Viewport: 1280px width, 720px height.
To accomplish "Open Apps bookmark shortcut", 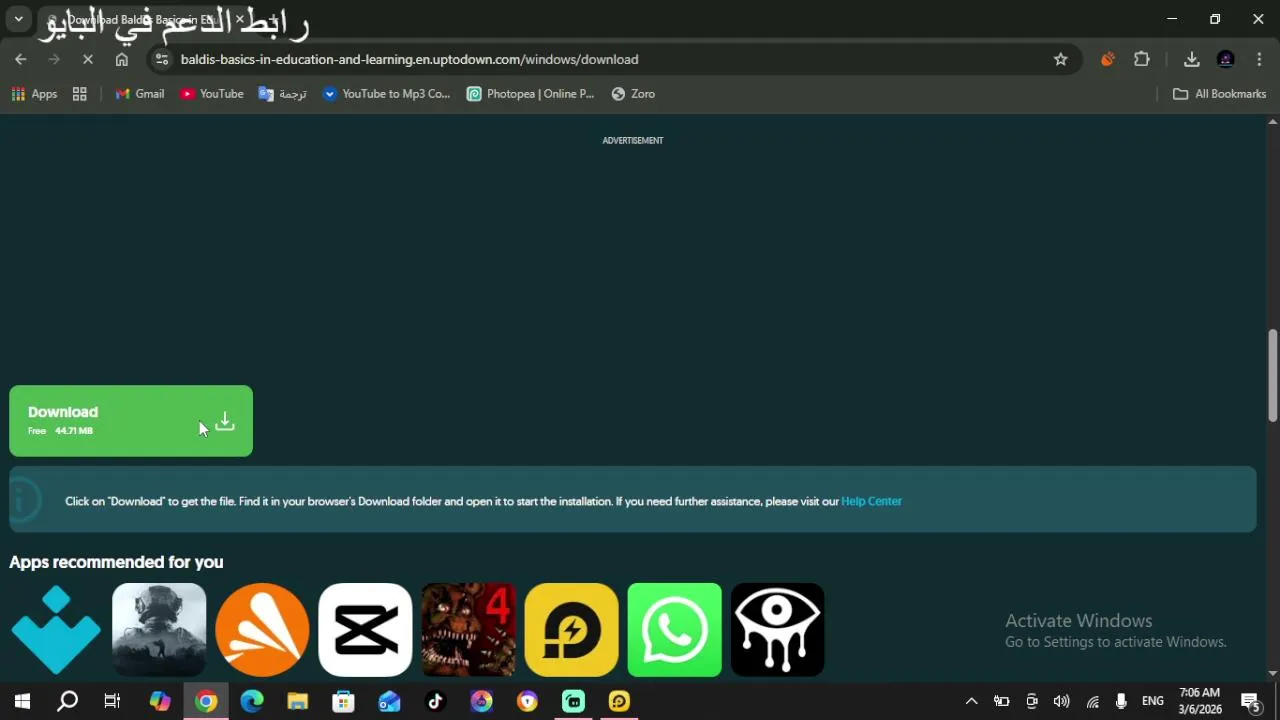I will (34, 94).
